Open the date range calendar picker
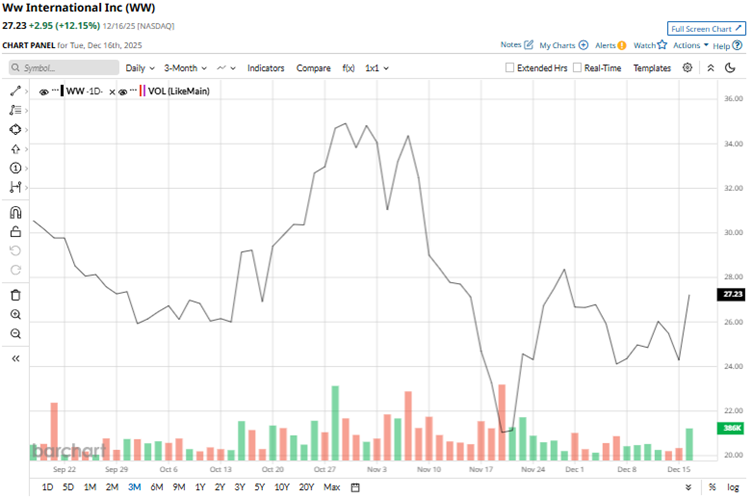 pos(355,487)
